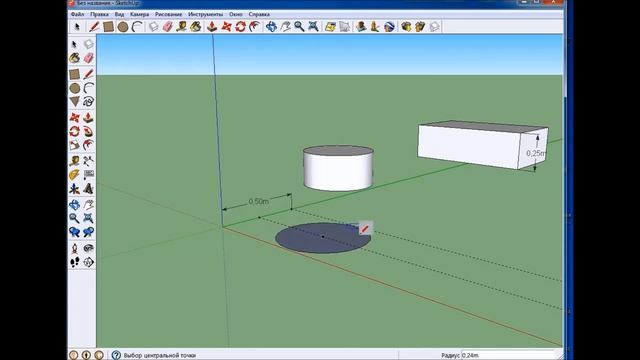
Task: Click the 0,25m dimension label on the box
Action: [x=536, y=153]
